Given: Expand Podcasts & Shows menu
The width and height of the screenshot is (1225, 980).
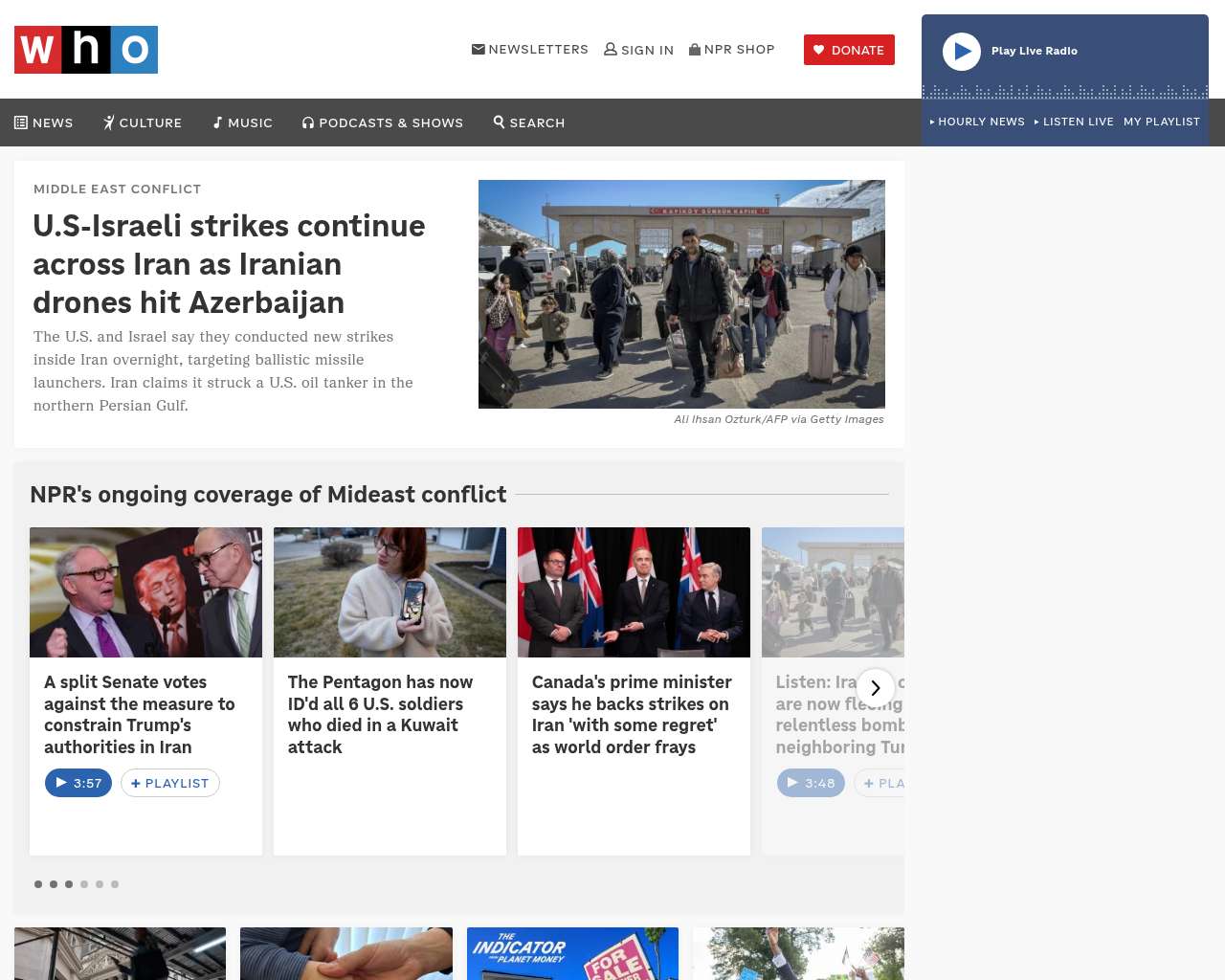Looking at the screenshot, I should point(383,122).
